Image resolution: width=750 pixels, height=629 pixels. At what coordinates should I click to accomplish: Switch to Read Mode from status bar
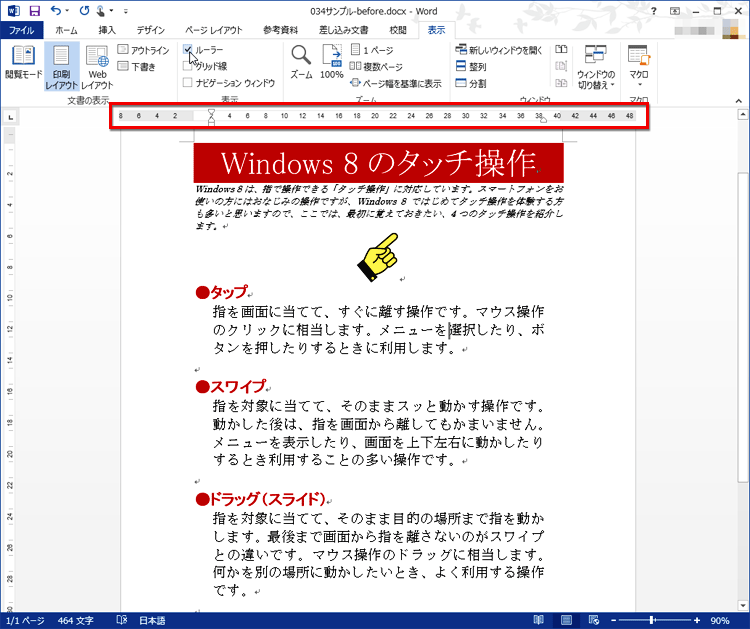tap(539, 620)
